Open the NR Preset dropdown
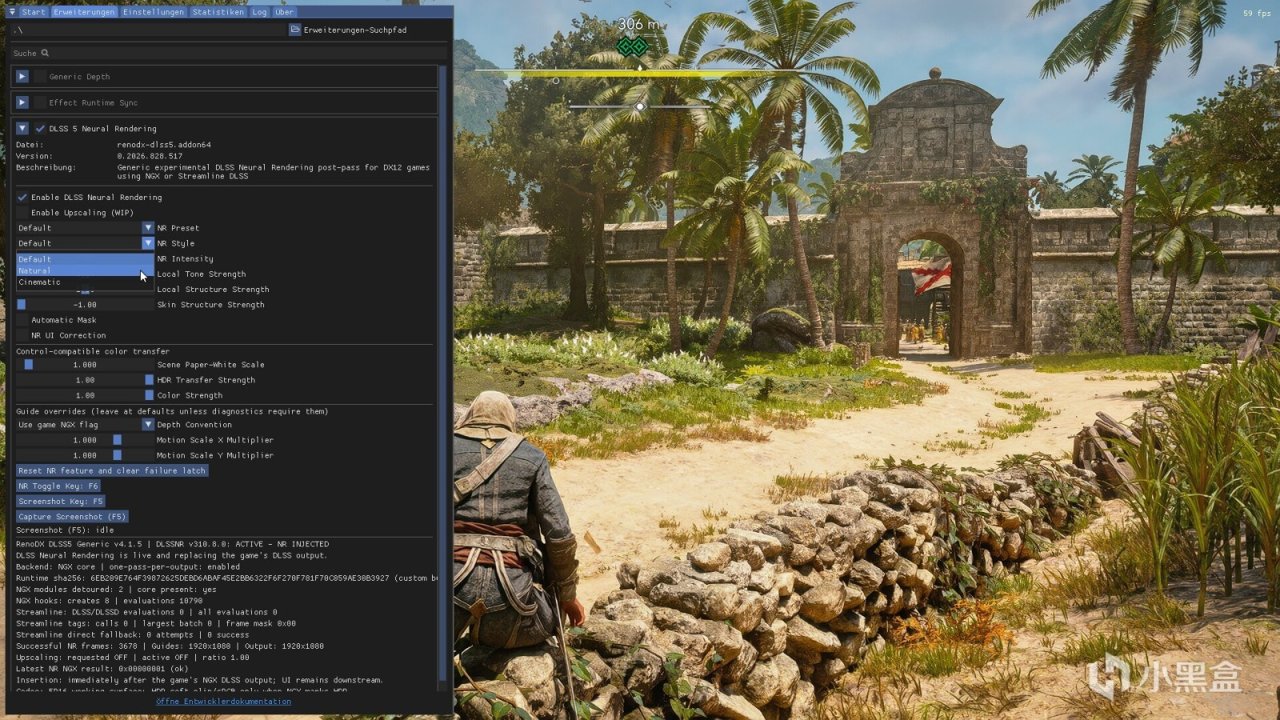This screenshot has width=1280, height=720. pyautogui.click(x=85, y=228)
